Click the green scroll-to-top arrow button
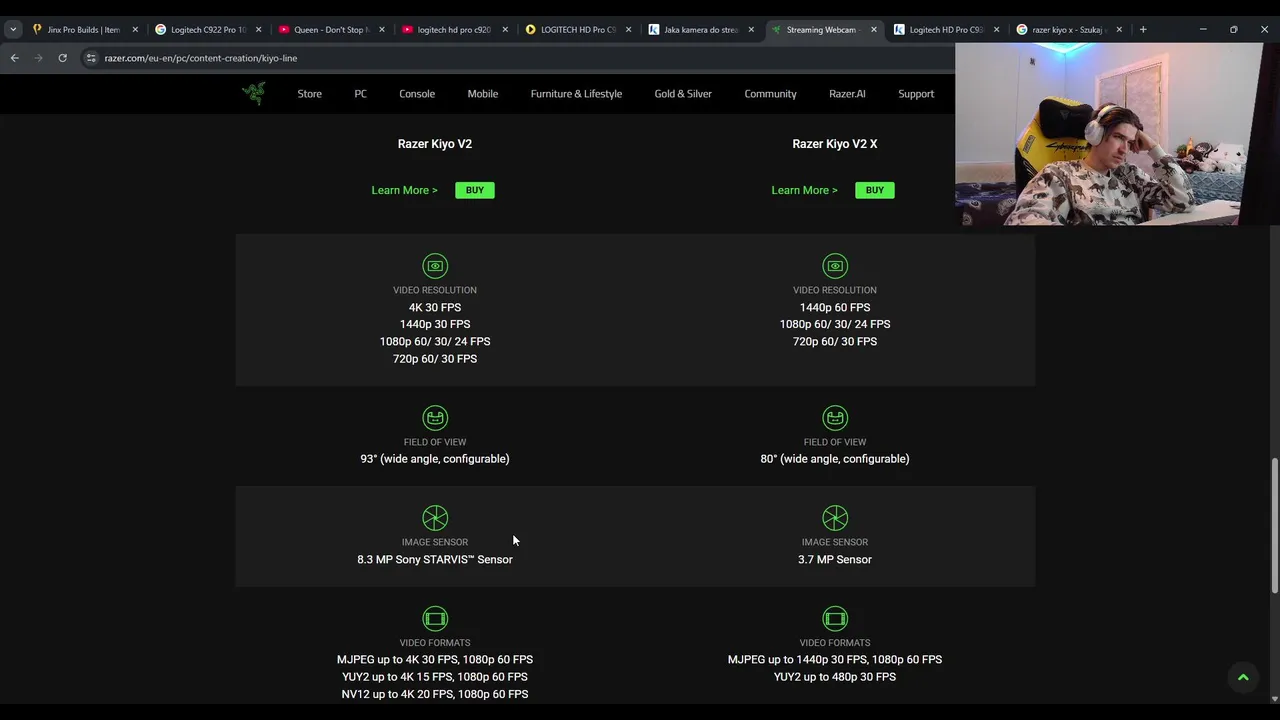 point(1243,677)
